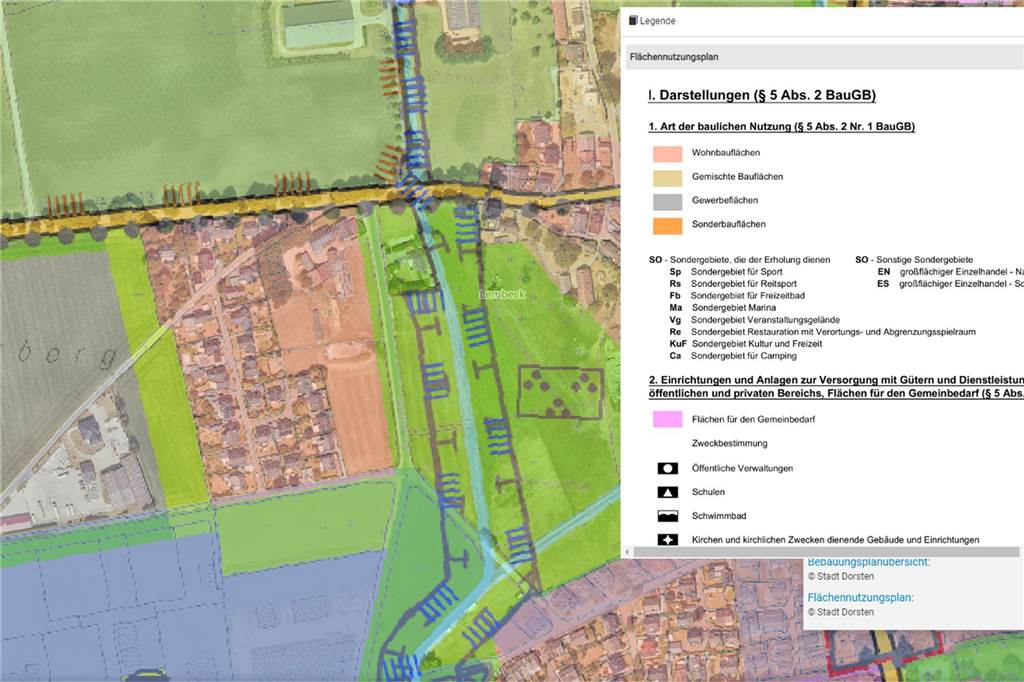Click the Schulen triangle legend symbol
This screenshot has width=1024, height=682.
[x=667, y=492]
